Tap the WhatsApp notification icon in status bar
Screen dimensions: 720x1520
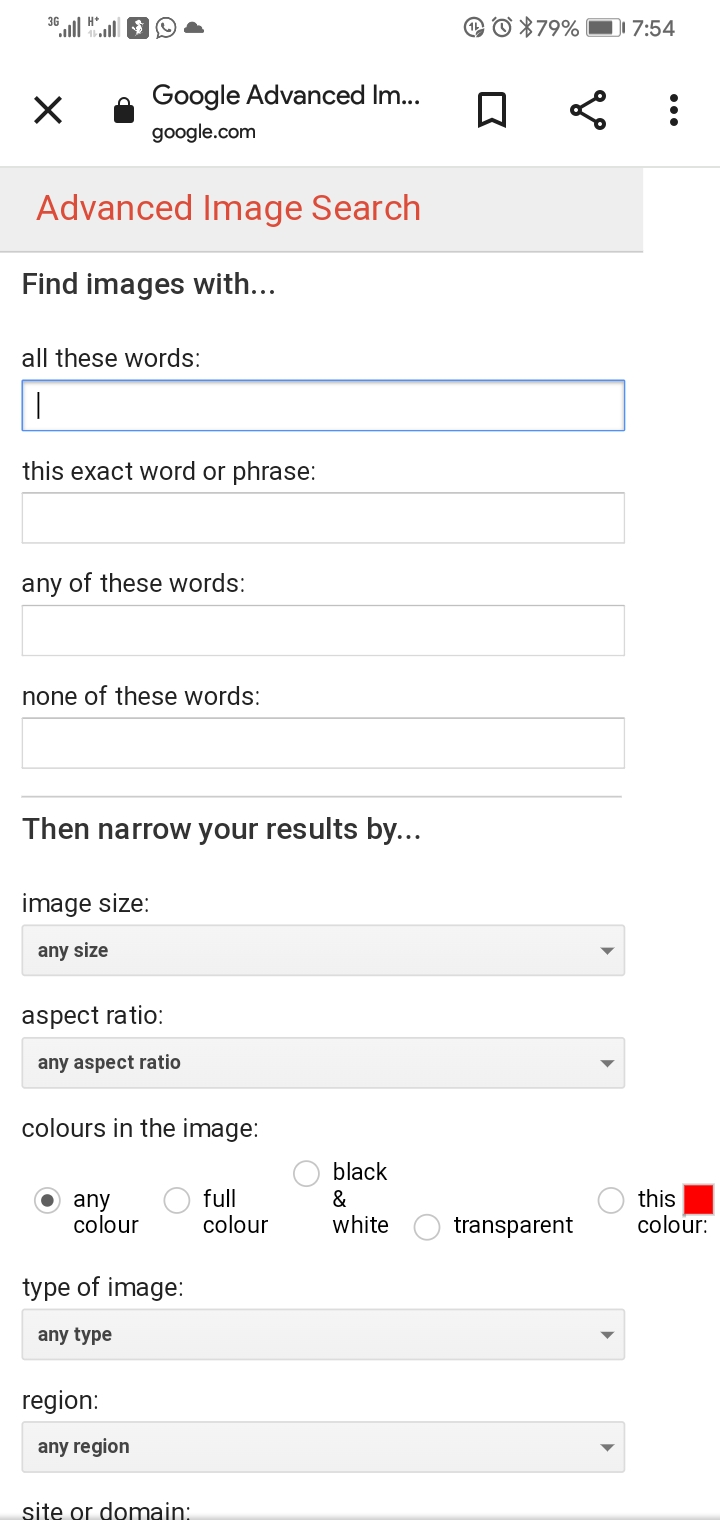(x=166, y=28)
